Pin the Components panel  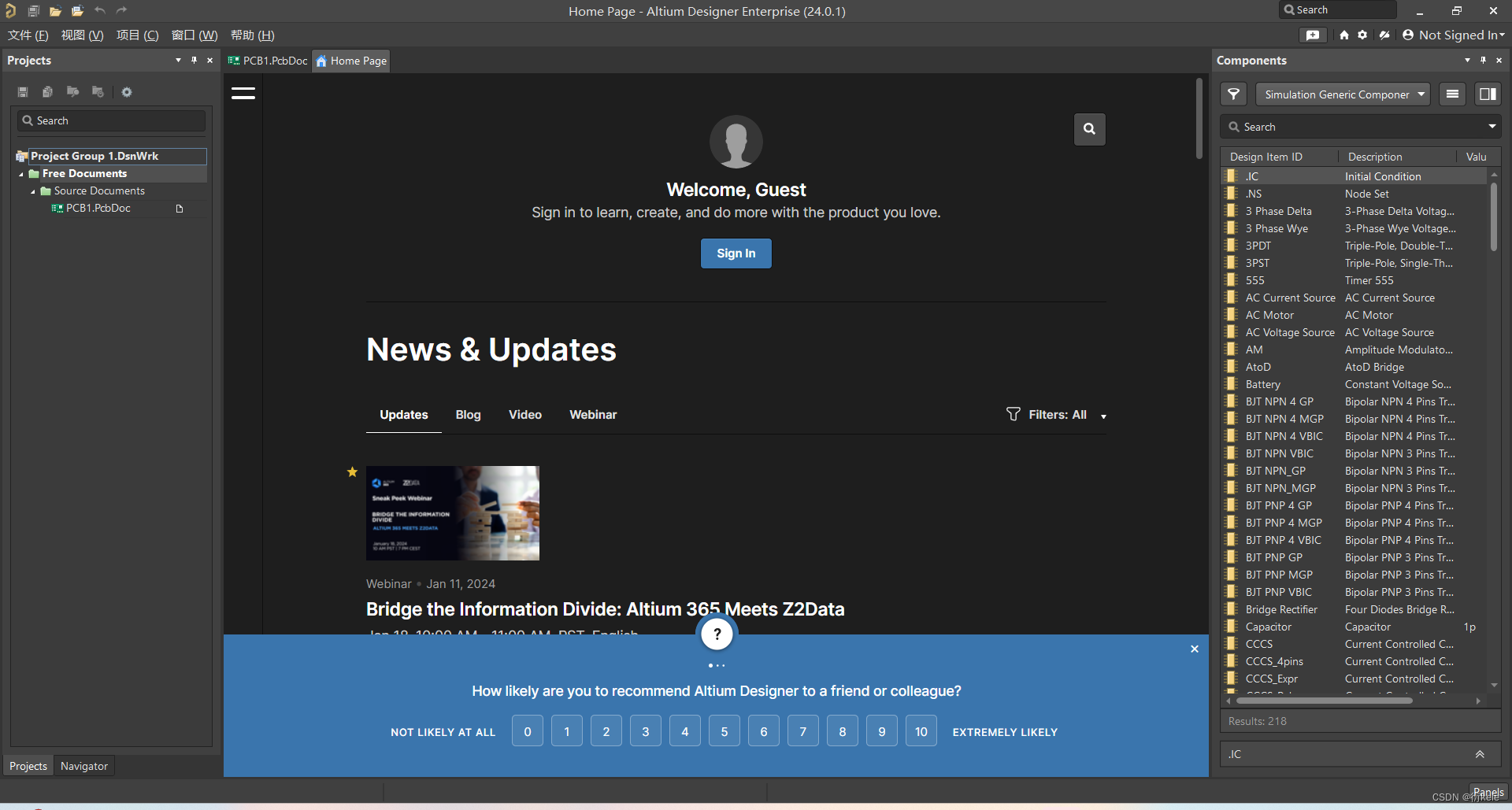pos(1483,60)
